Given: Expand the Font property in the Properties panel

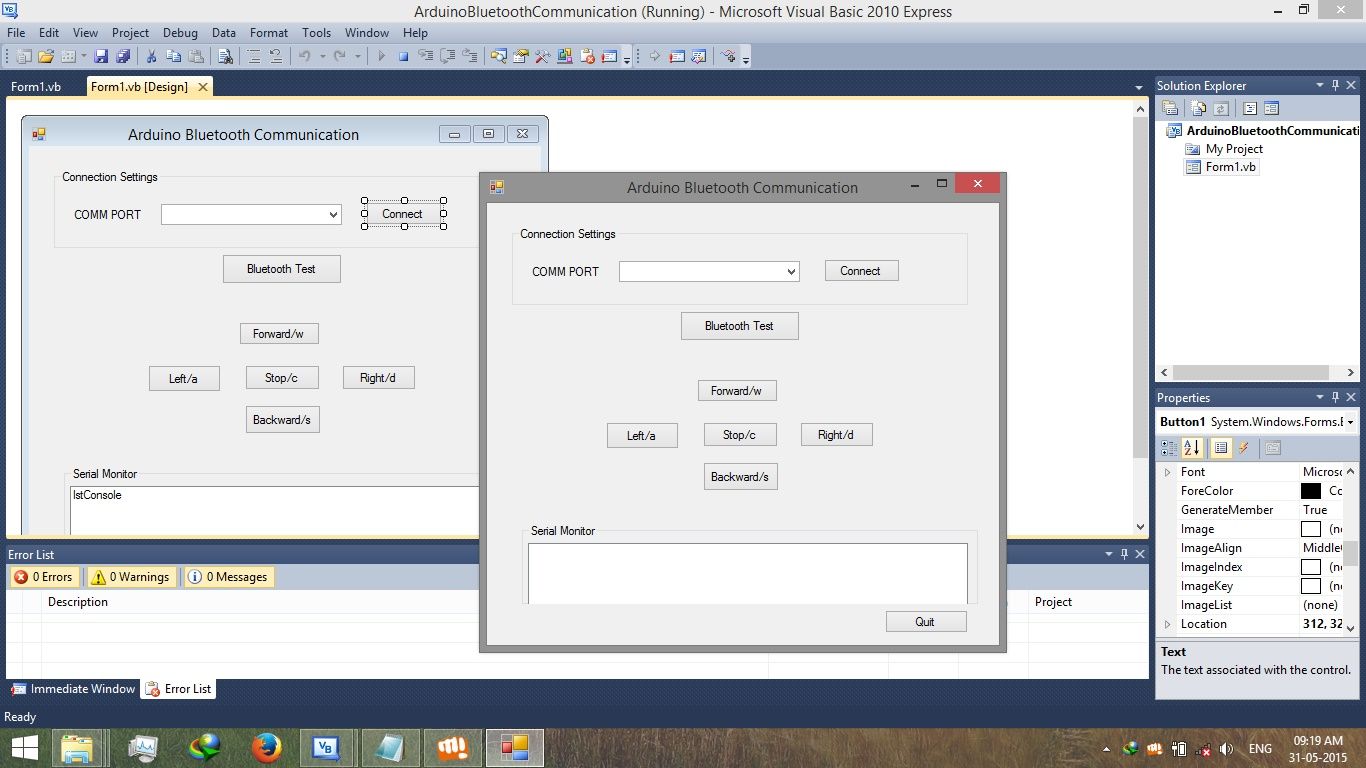Looking at the screenshot, I should (1169, 471).
